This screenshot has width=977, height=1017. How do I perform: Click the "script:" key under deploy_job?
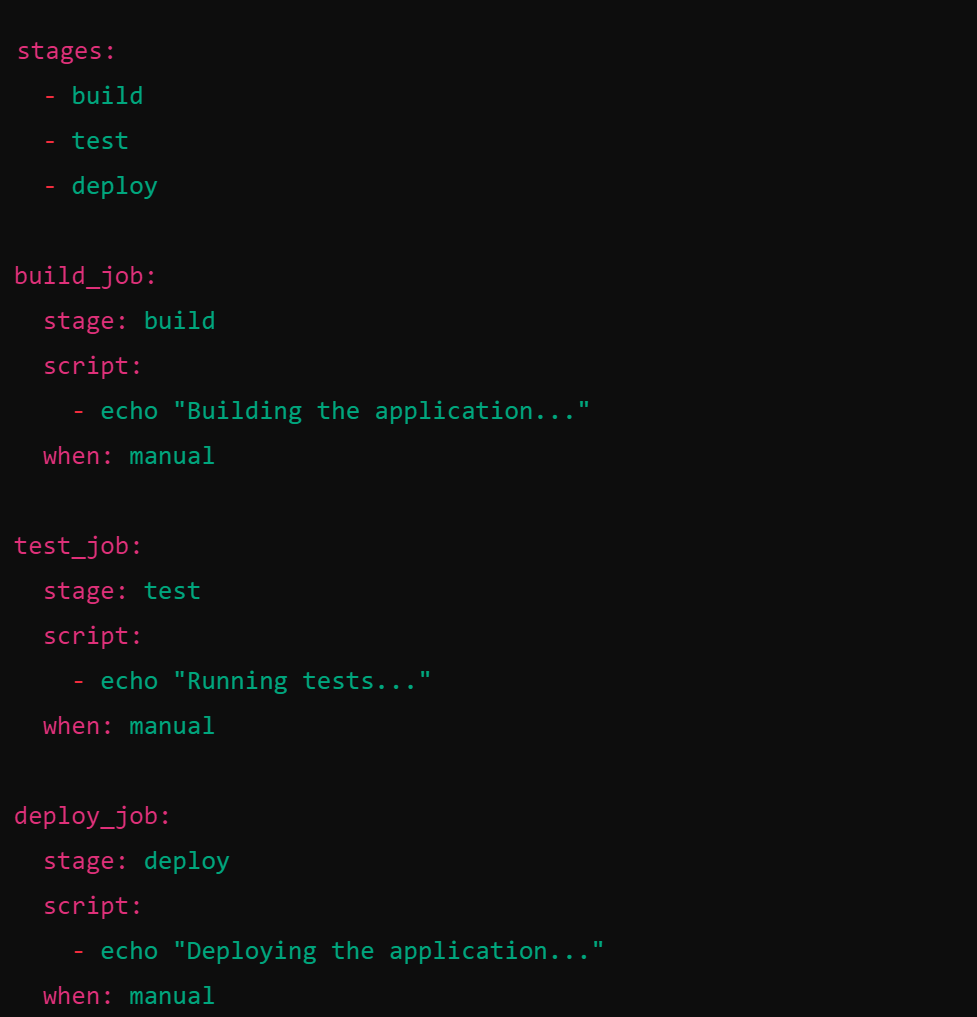click(x=93, y=906)
